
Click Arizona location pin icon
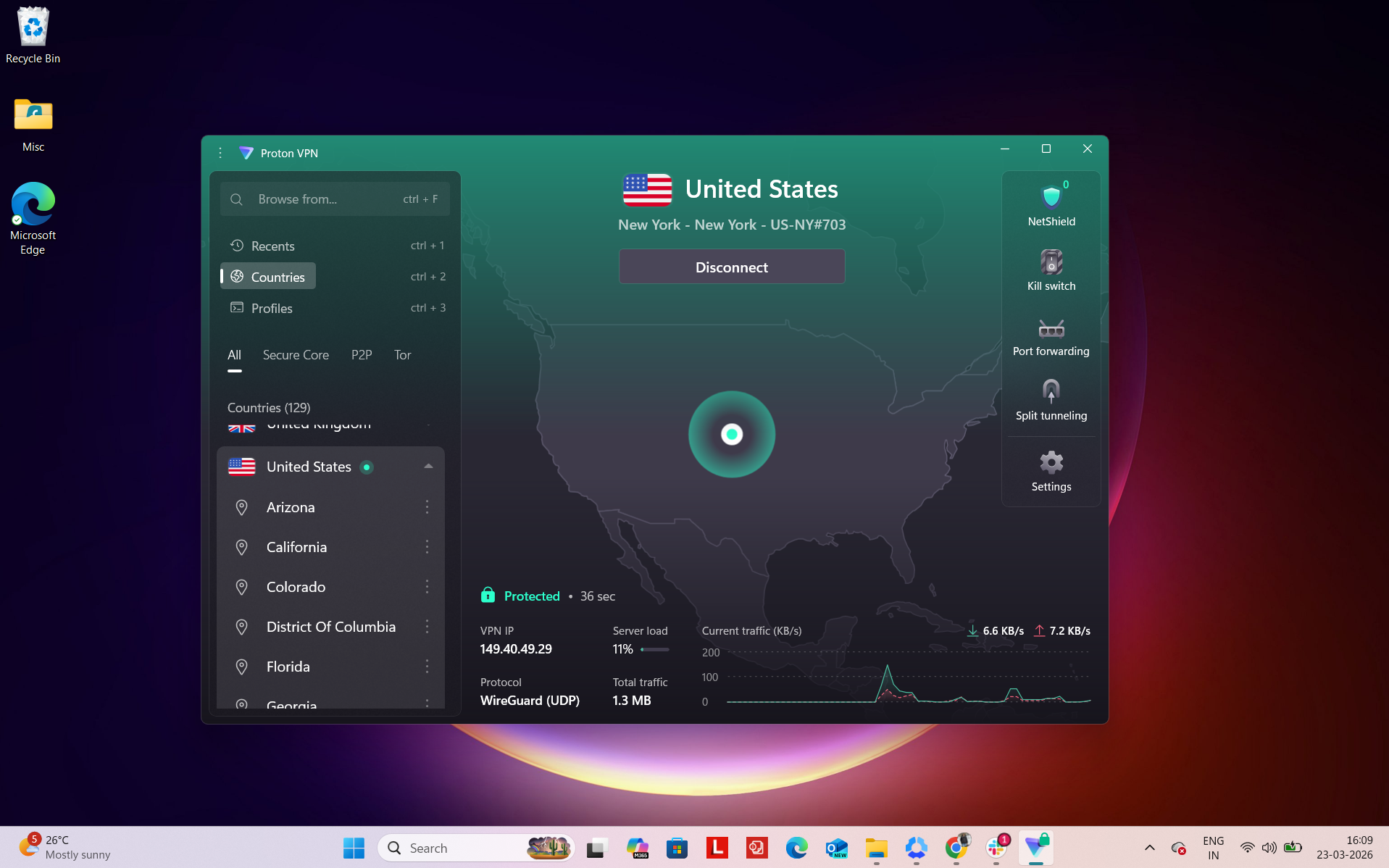242,507
